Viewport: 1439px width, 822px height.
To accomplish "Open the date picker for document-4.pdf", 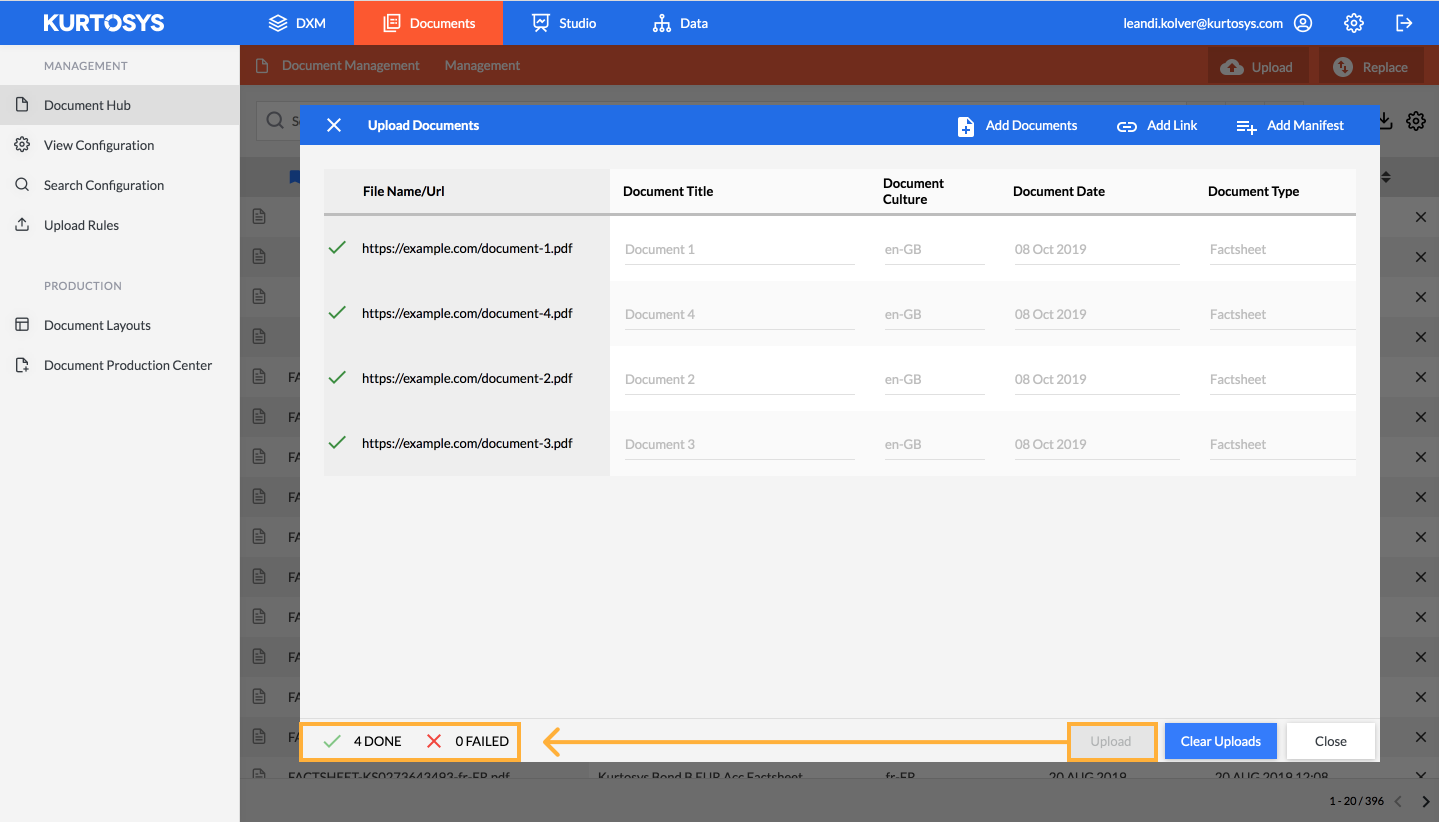I will click(1097, 315).
